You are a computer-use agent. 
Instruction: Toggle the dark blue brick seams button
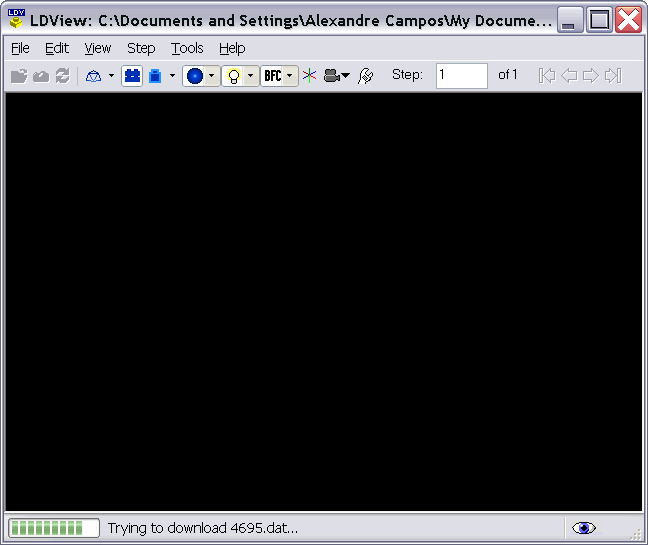pos(132,76)
